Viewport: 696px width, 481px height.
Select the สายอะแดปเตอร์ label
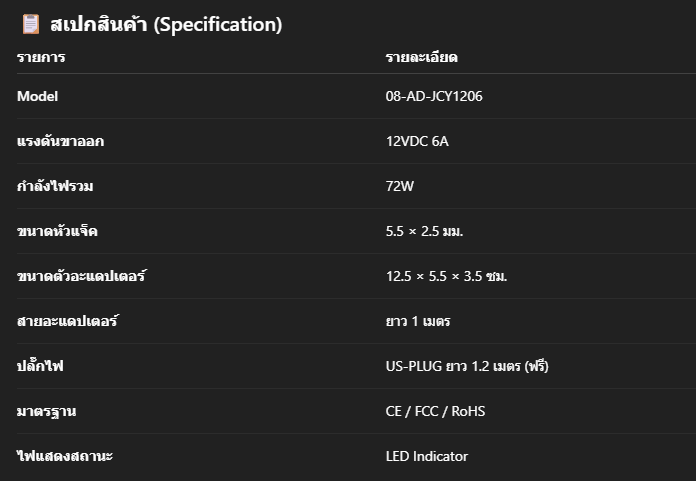[68, 320]
